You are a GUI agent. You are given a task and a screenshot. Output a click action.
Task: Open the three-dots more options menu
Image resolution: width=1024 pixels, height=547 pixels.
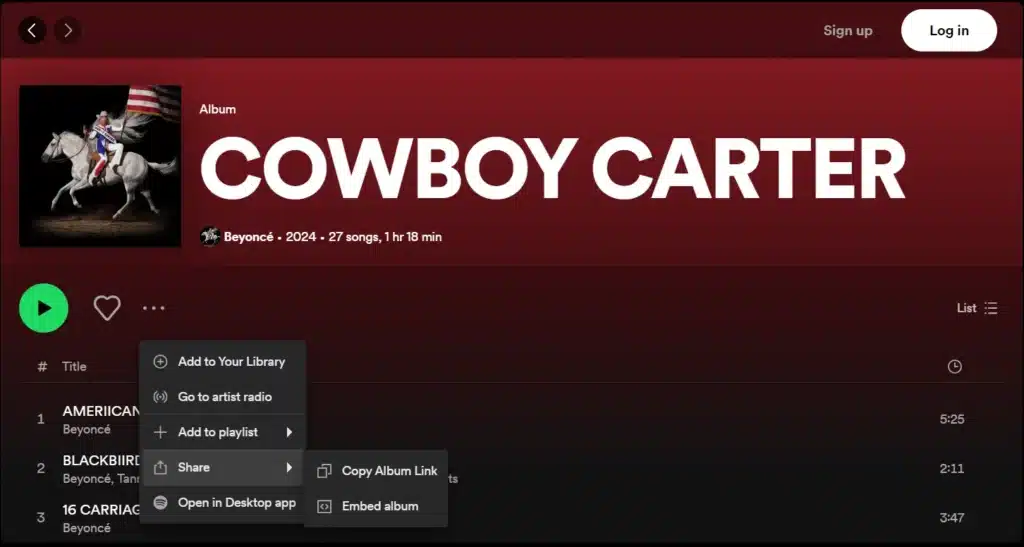click(x=154, y=308)
